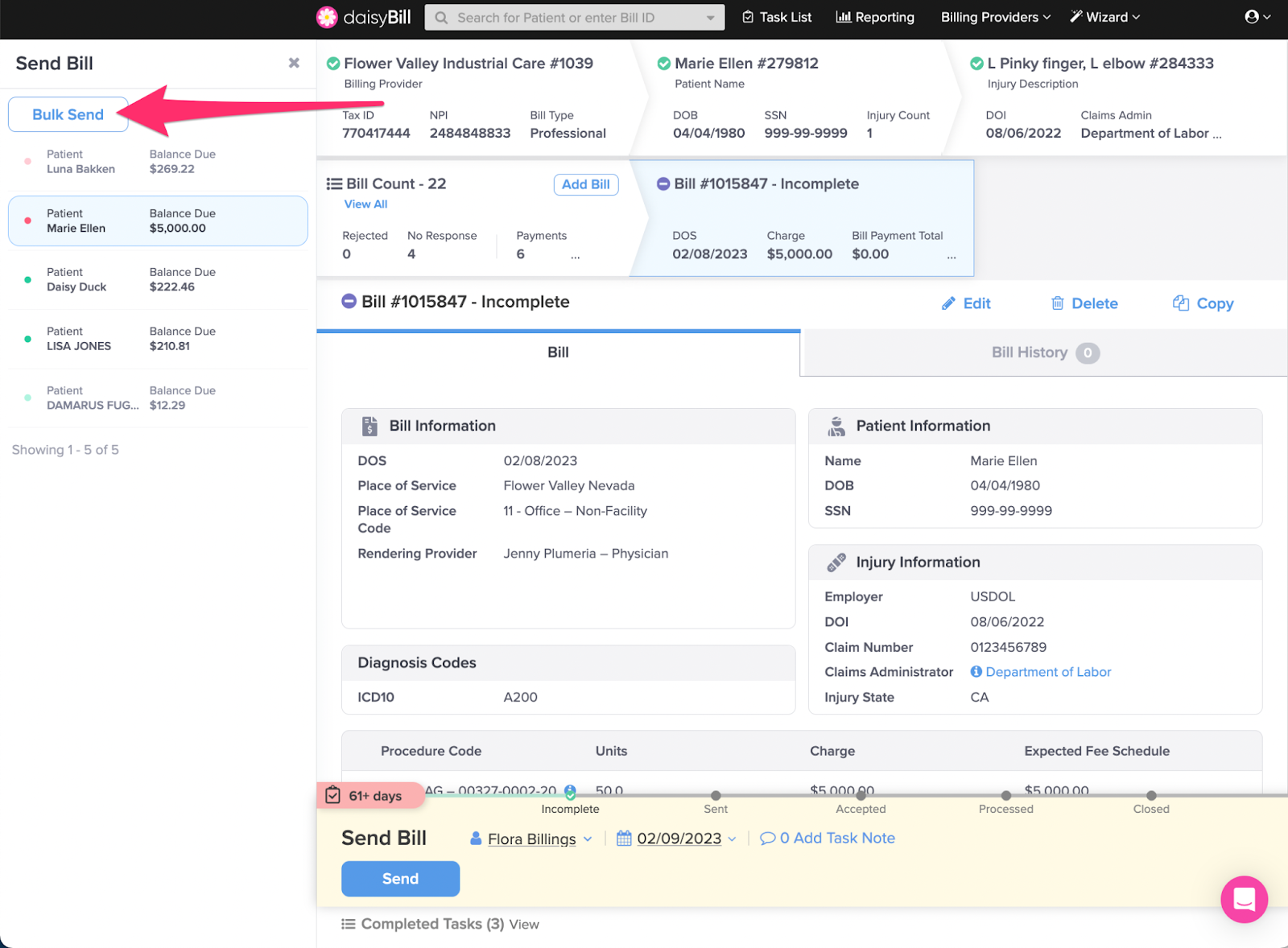1288x948 pixels.
Task: Click the Completed Tasks list icon
Action: pyautogui.click(x=349, y=924)
